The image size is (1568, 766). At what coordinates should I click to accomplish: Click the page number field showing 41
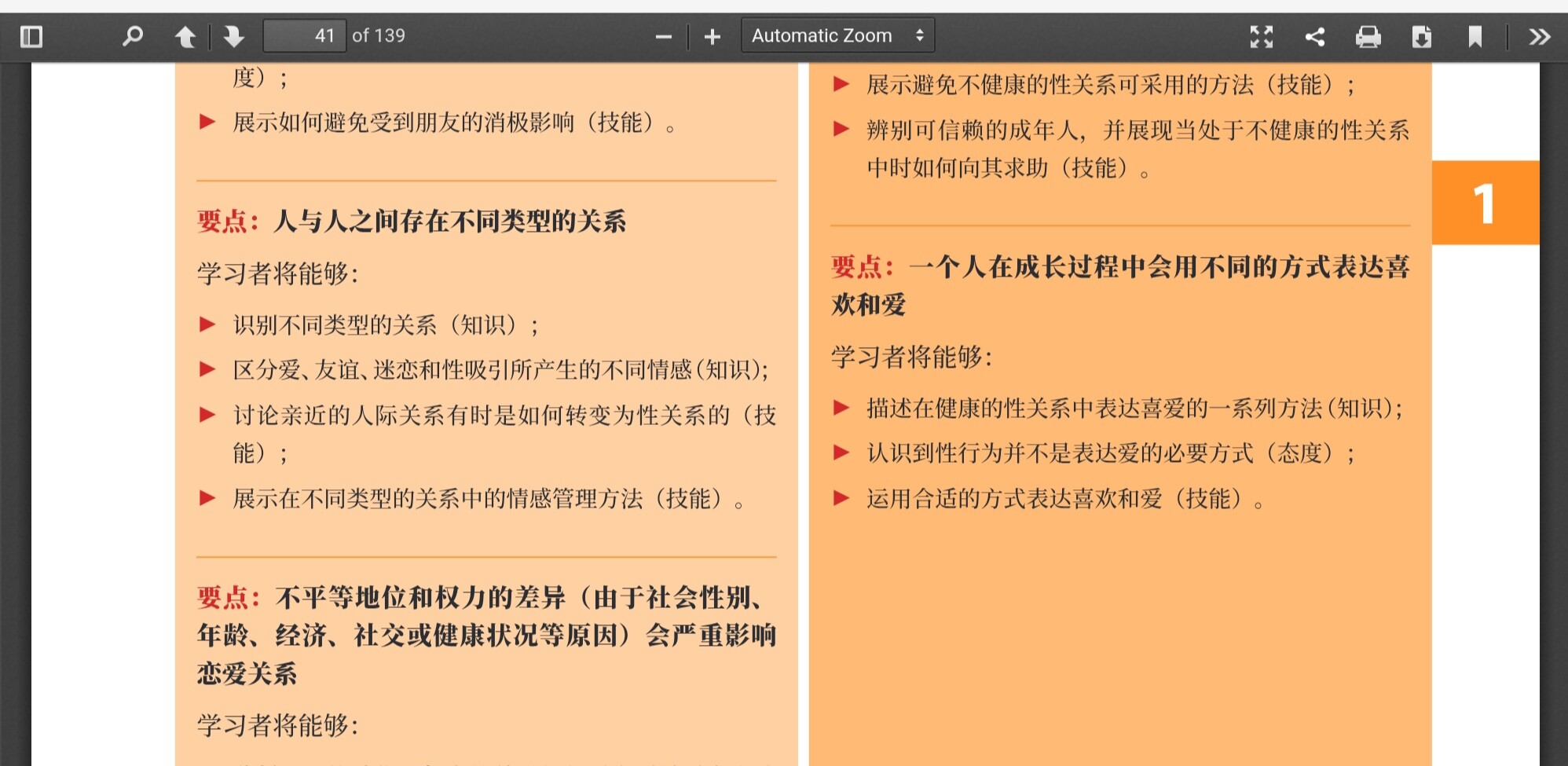point(305,36)
